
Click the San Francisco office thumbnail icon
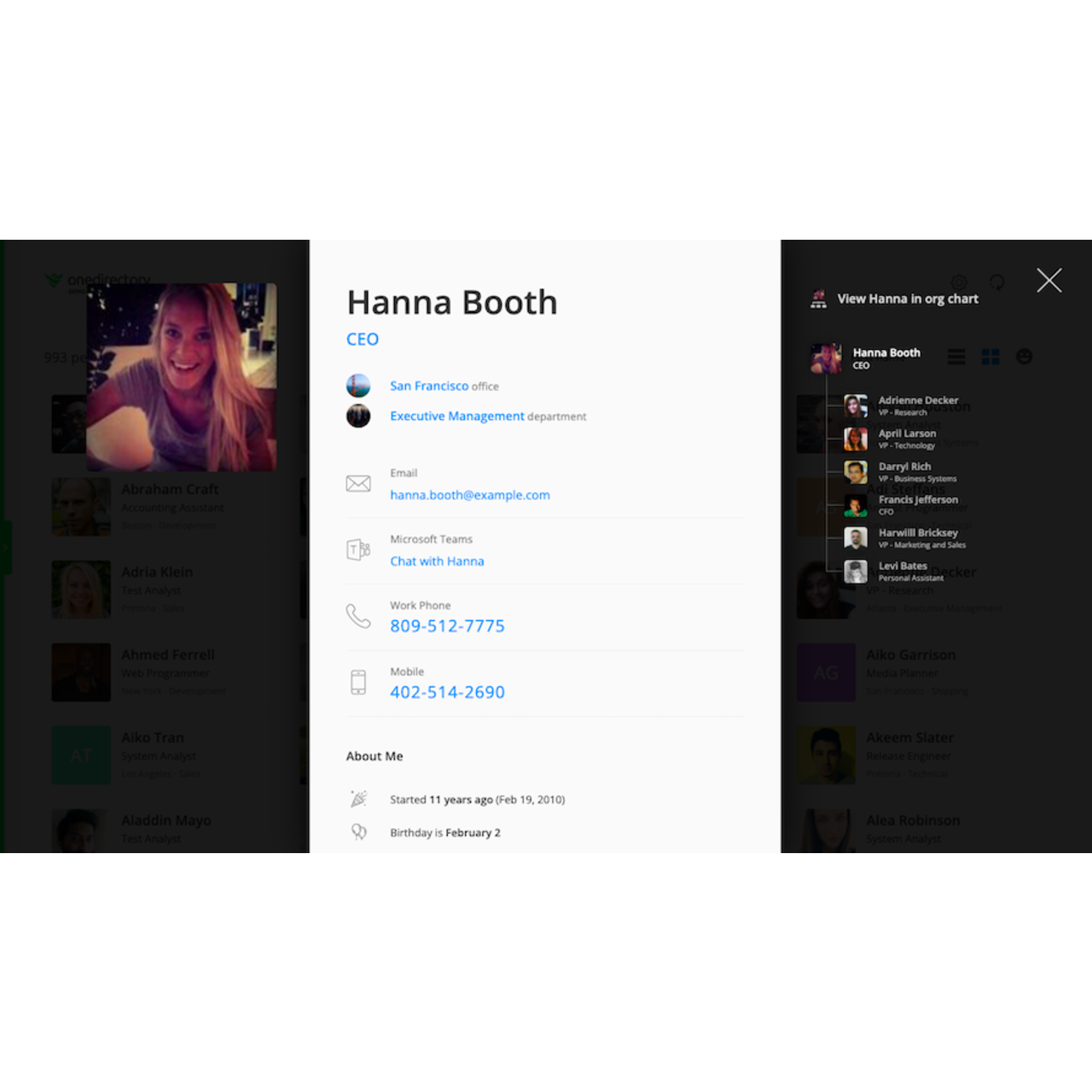tap(358, 386)
